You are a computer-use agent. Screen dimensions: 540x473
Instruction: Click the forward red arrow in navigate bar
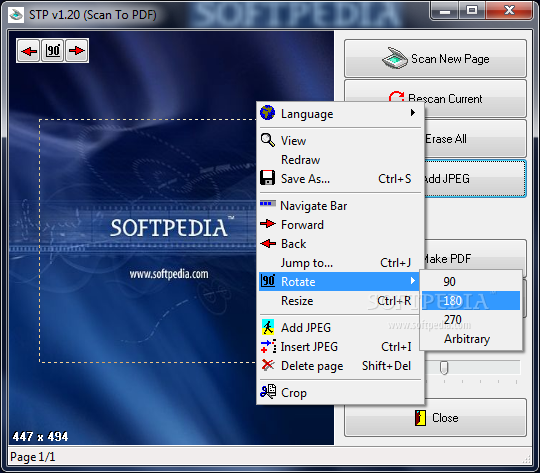76,51
